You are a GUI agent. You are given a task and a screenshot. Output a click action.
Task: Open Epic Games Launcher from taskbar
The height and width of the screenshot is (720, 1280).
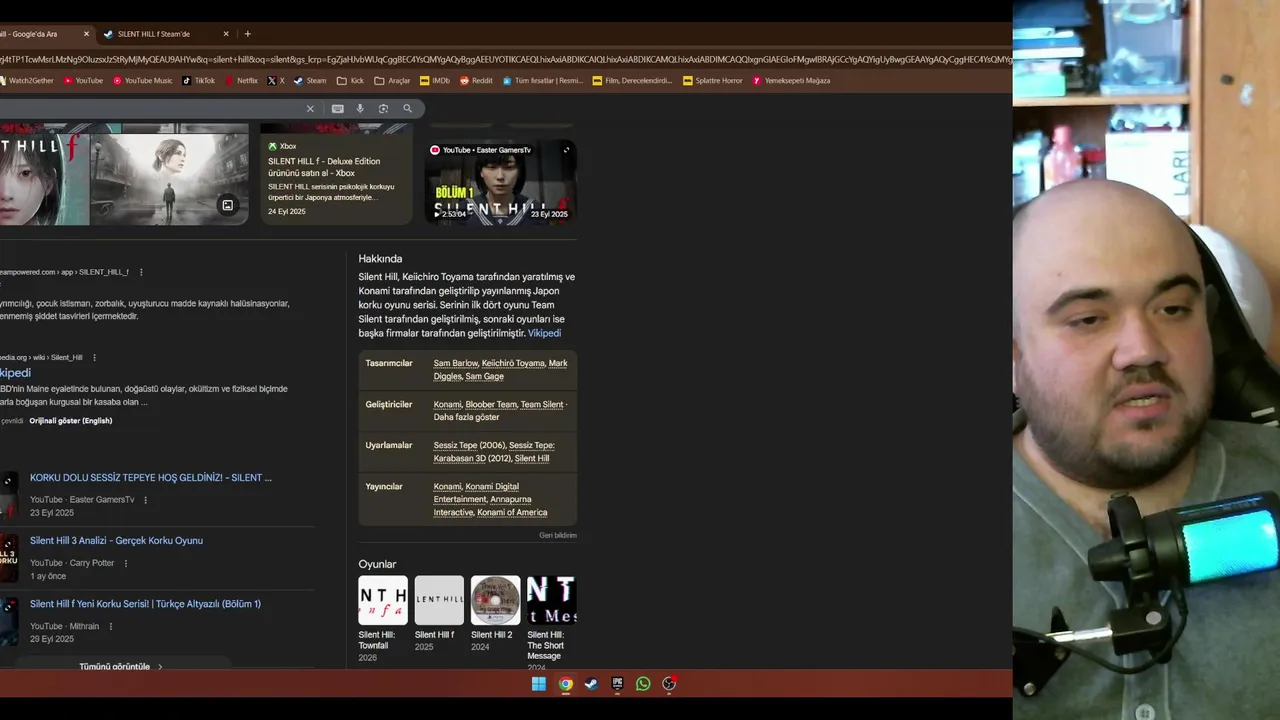pyautogui.click(x=617, y=684)
